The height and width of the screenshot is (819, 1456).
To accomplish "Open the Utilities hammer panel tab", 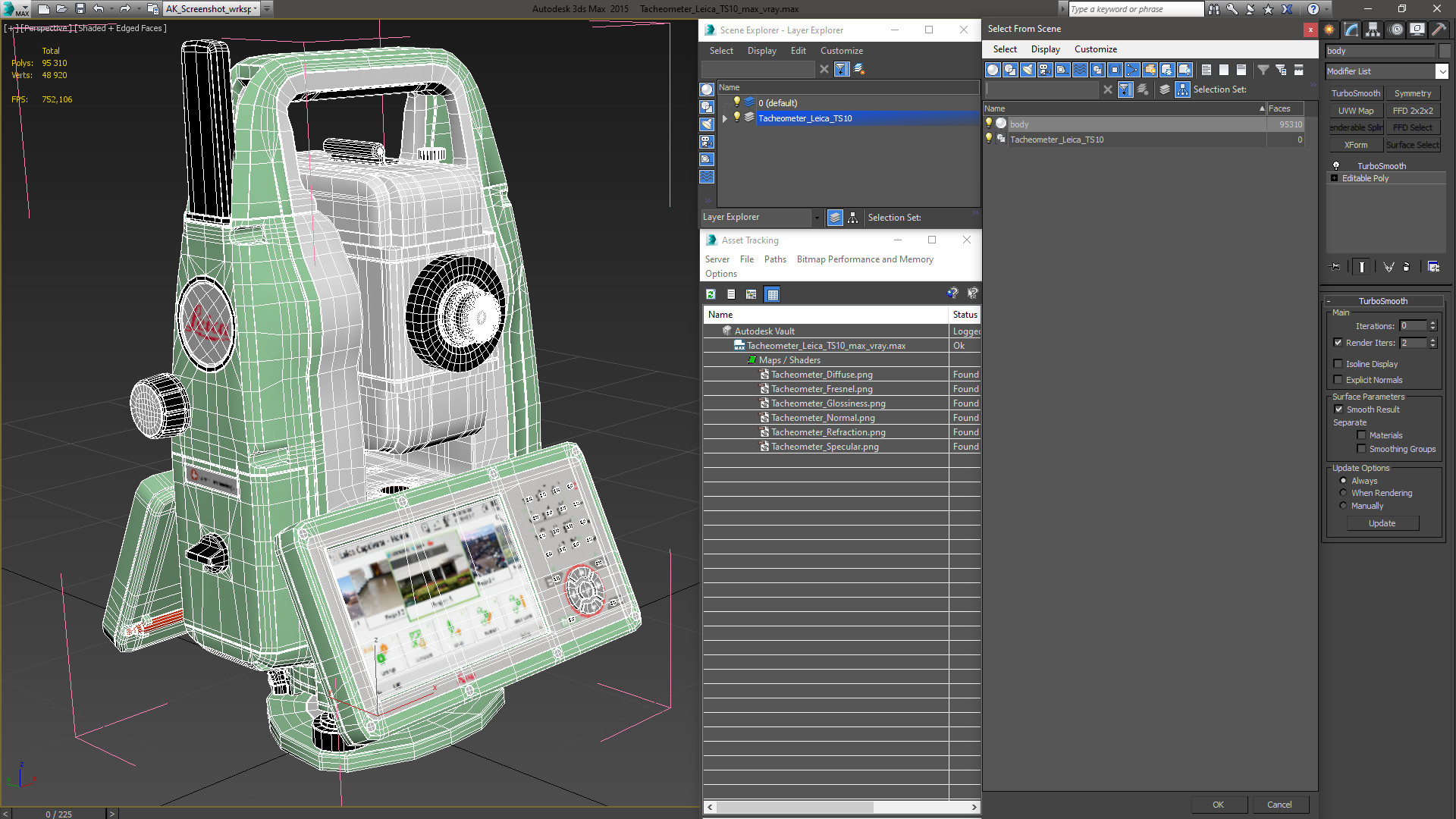I will [1439, 30].
